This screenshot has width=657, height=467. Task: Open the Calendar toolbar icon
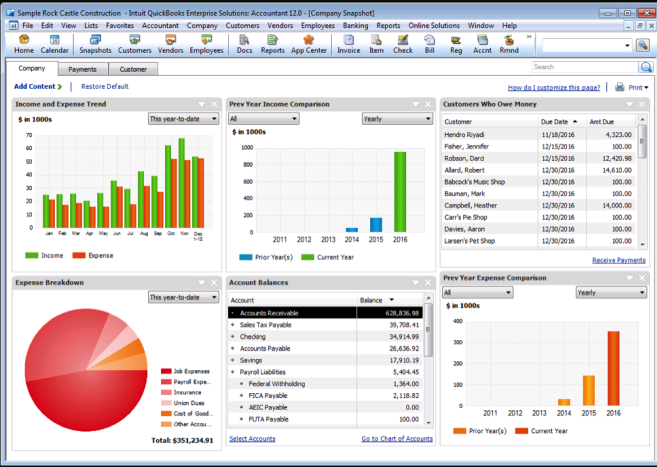point(54,44)
